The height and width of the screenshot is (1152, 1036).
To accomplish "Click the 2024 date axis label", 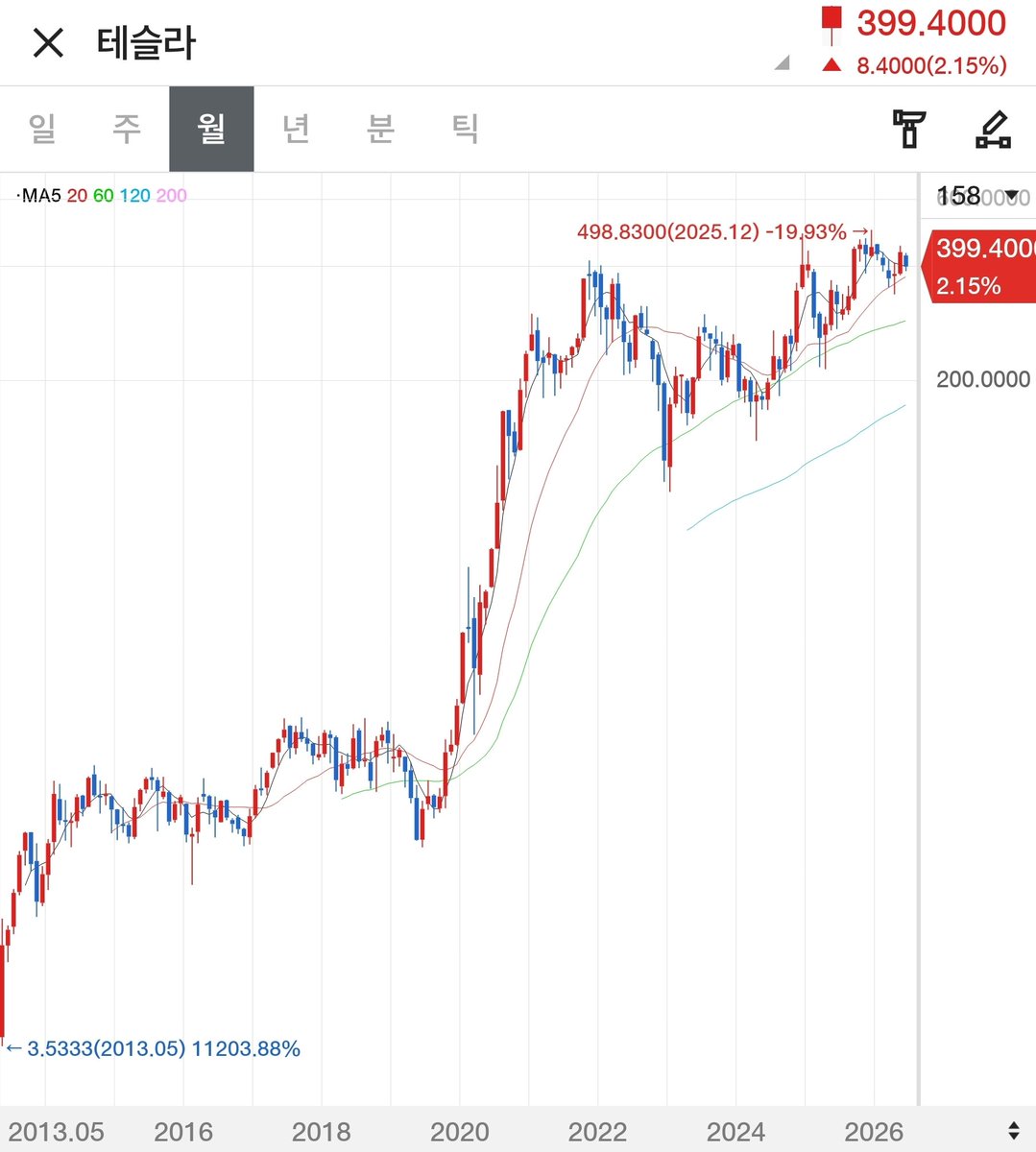I will tap(735, 1132).
